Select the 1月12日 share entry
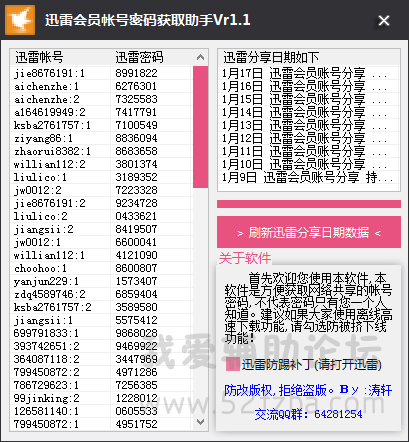The width and height of the screenshot is (409, 442). click(x=309, y=138)
